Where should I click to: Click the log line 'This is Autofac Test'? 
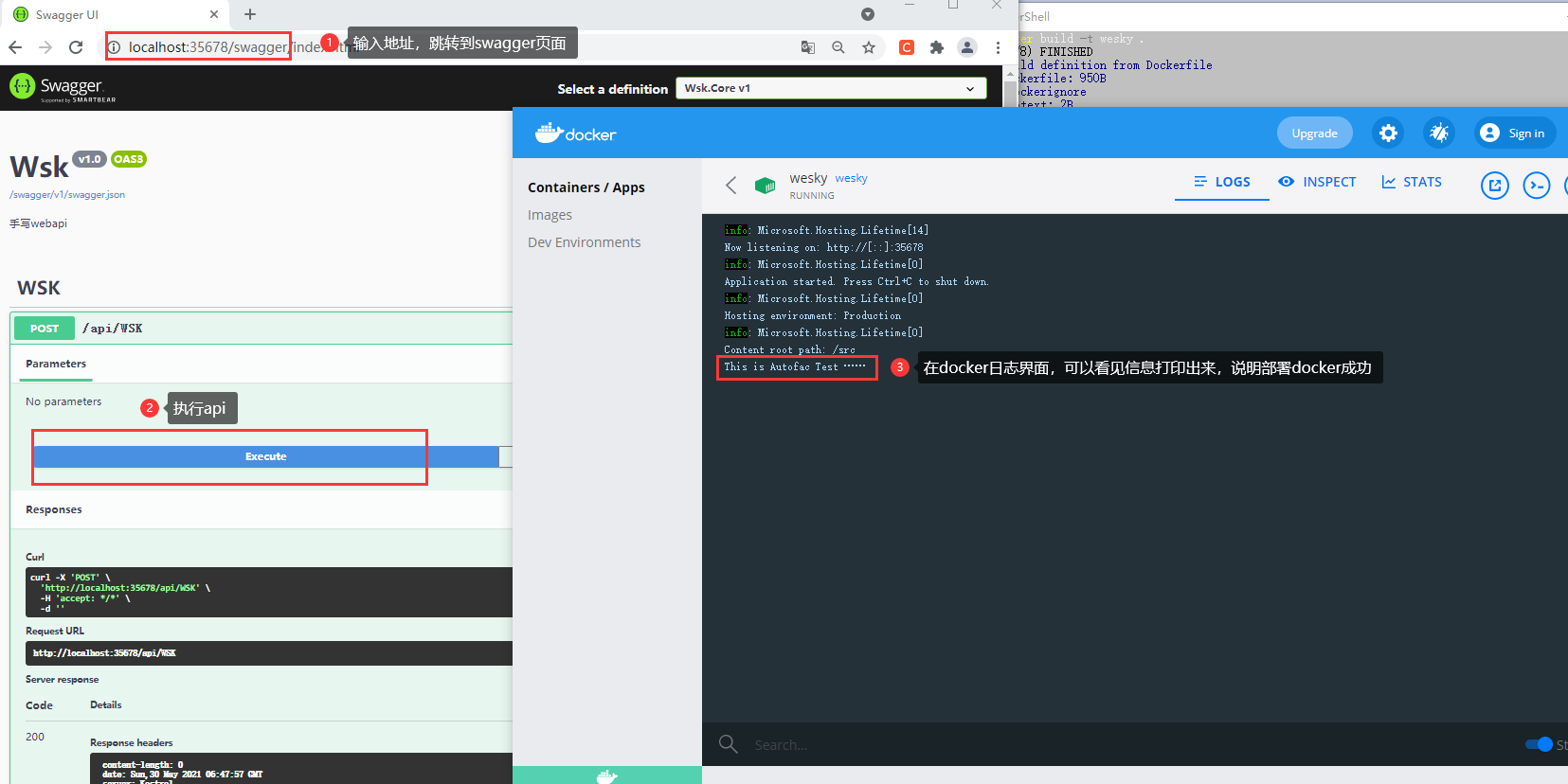pos(795,367)
